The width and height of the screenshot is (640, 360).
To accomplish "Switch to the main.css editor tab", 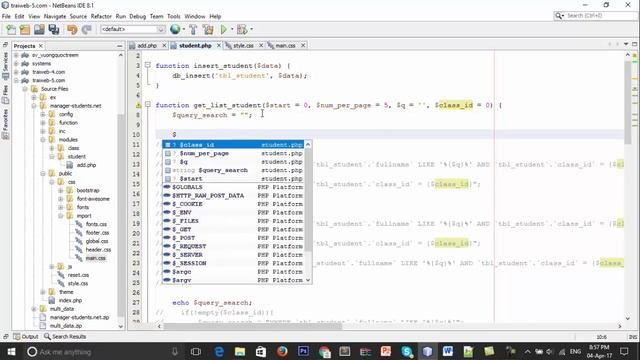I will (x=285, y=46).
